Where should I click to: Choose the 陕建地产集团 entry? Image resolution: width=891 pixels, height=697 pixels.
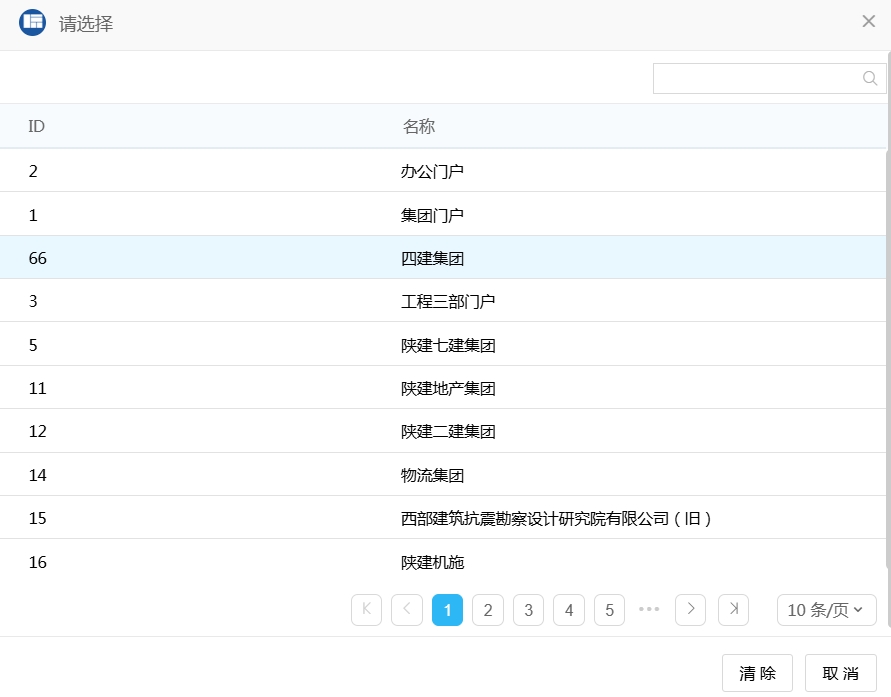[448, 388]
